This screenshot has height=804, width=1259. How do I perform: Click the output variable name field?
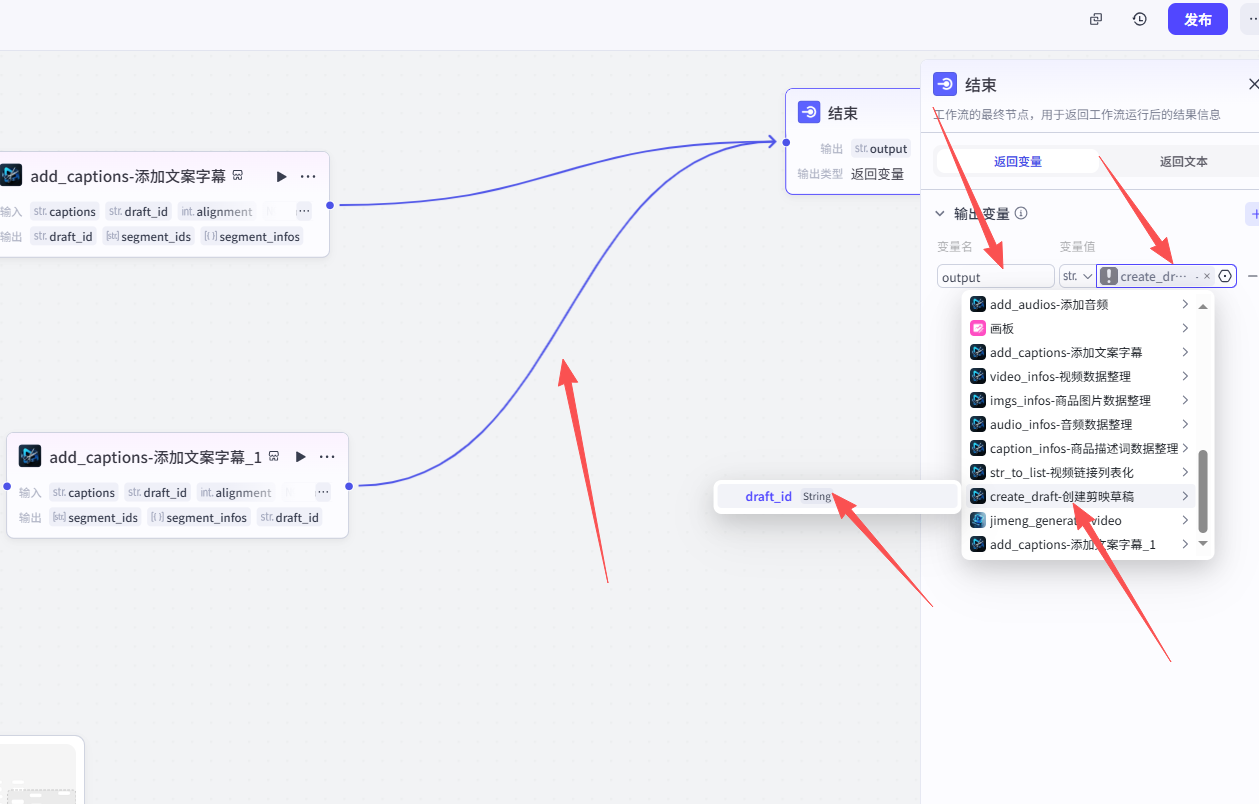[995, 277]
